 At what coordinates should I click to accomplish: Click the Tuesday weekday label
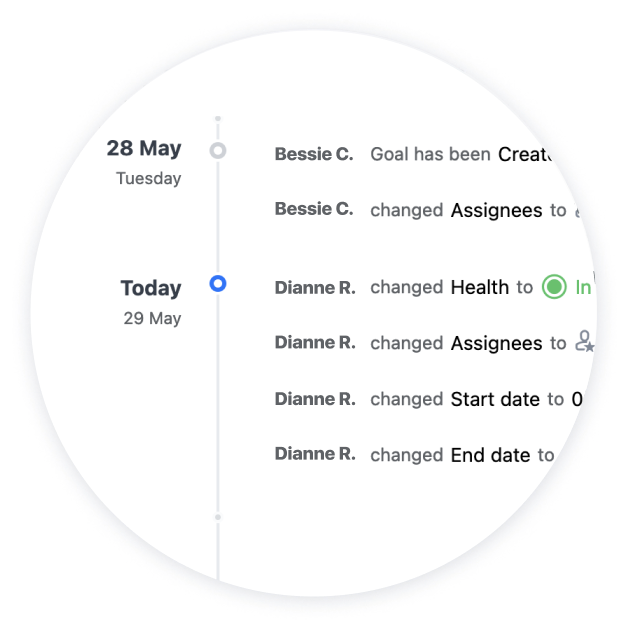click(x=148, y=178)
